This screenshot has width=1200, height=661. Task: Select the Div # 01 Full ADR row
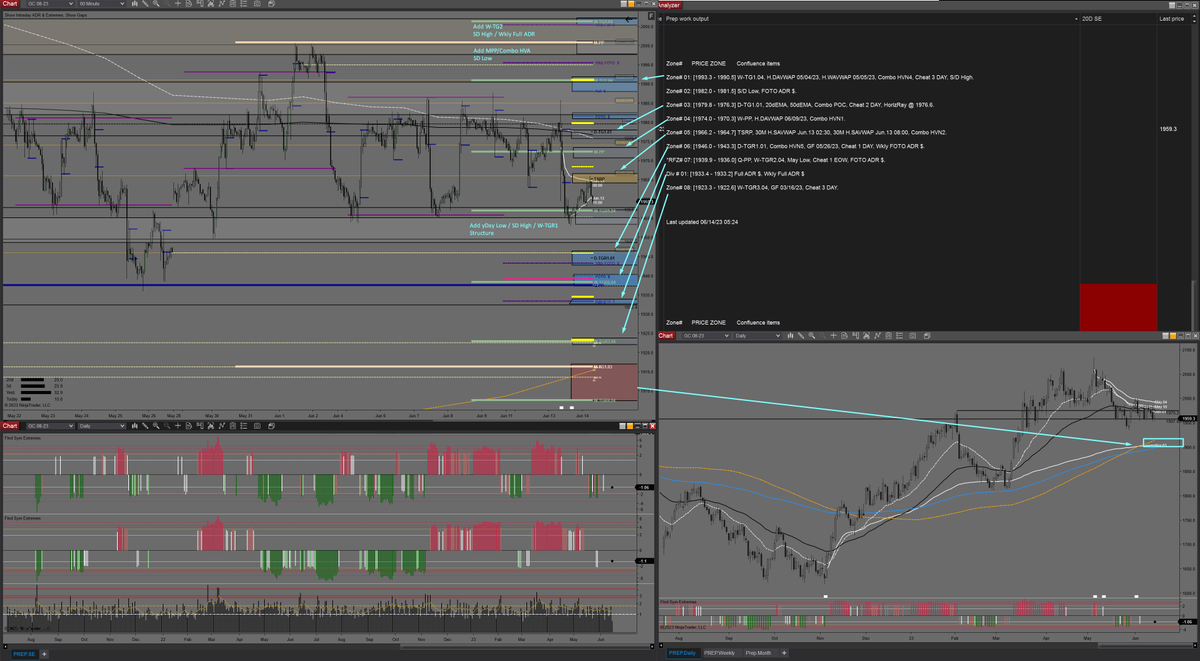(735, 174)
